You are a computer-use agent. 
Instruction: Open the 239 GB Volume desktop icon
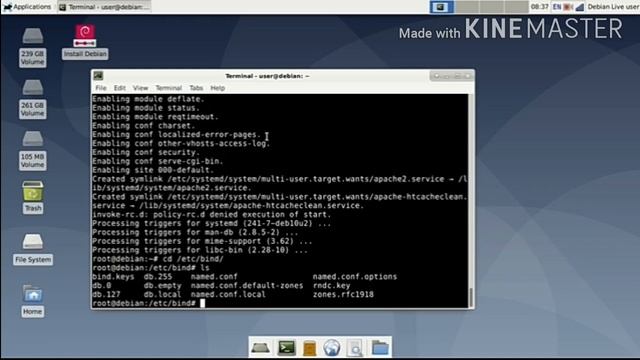pyautogui.click(x=33, y=47)
